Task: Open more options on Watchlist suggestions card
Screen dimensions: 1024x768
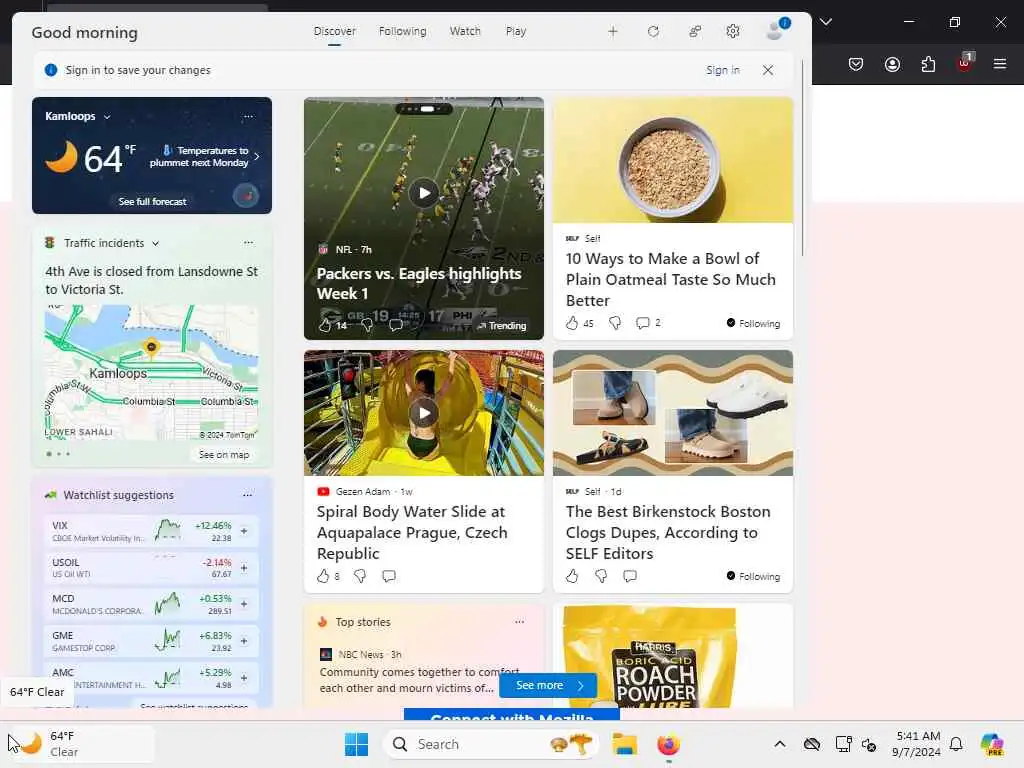Action: [x=248, y=495]
